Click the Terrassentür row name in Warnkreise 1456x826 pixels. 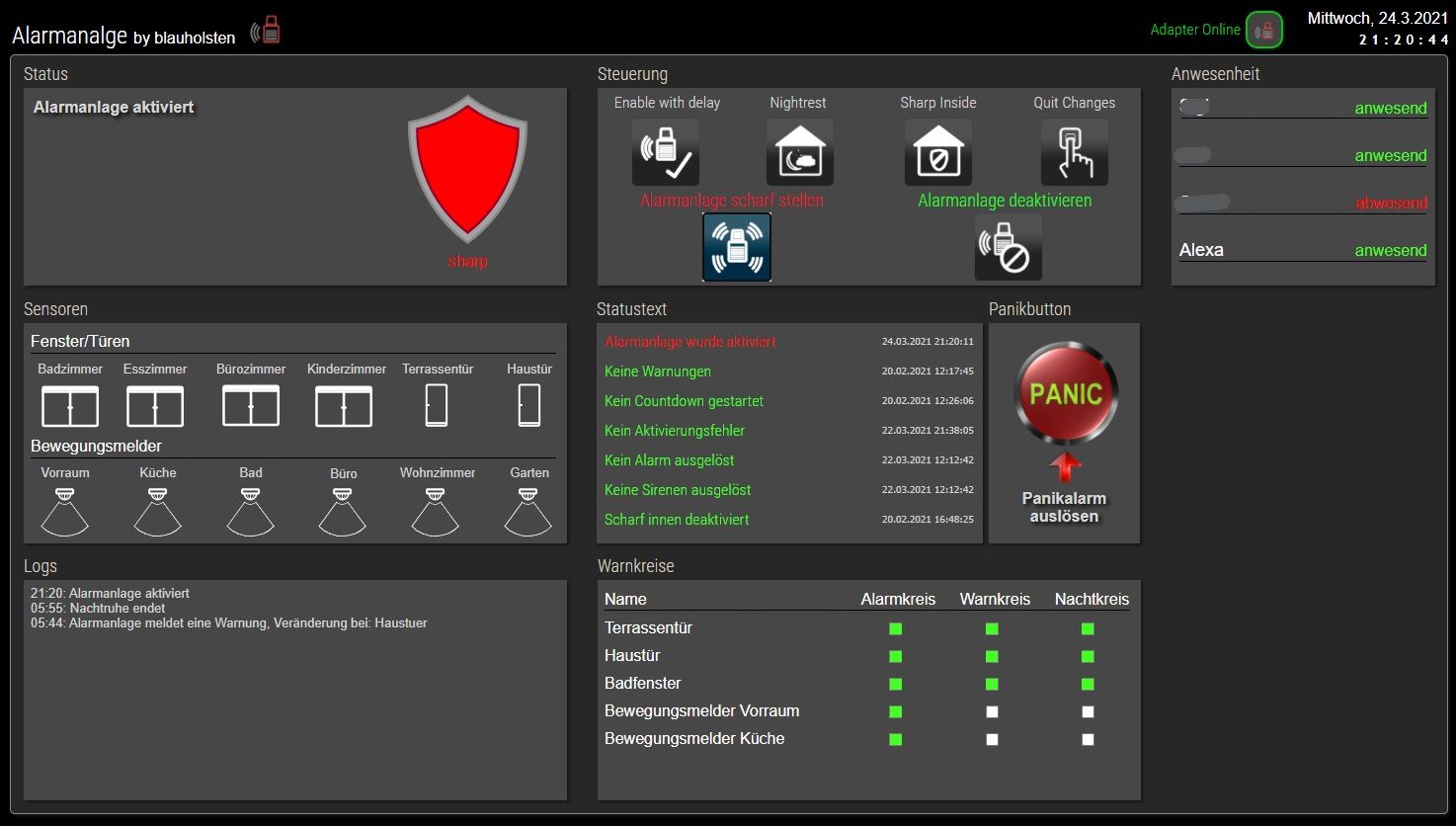click(648, 628)
